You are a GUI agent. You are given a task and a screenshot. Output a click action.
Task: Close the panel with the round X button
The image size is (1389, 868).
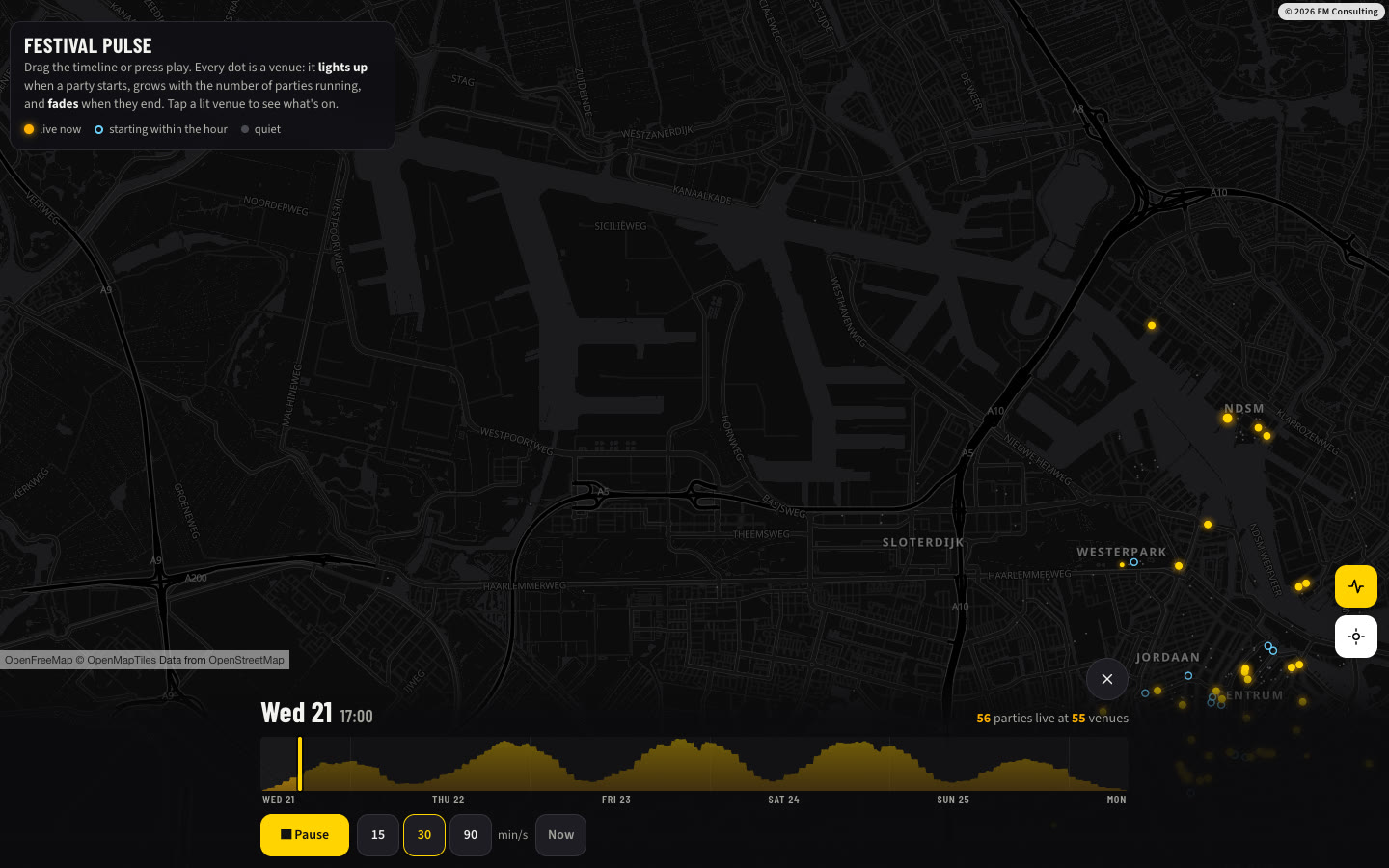point(1107,679)
